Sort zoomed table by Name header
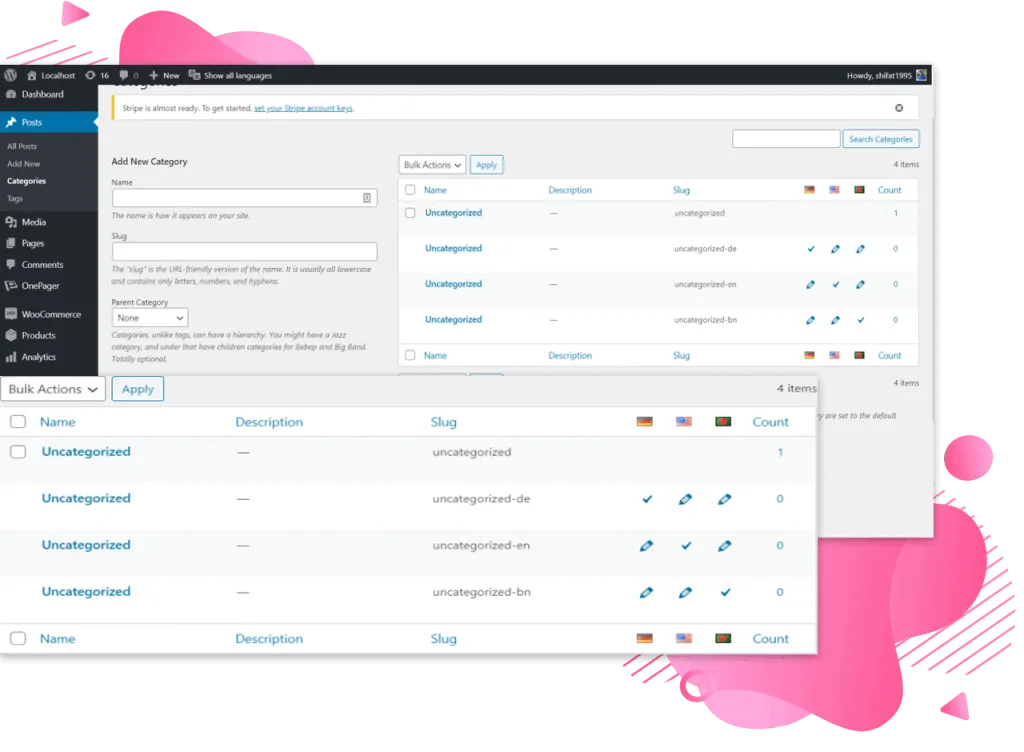The image size is (1024, 752). [57, 422]
